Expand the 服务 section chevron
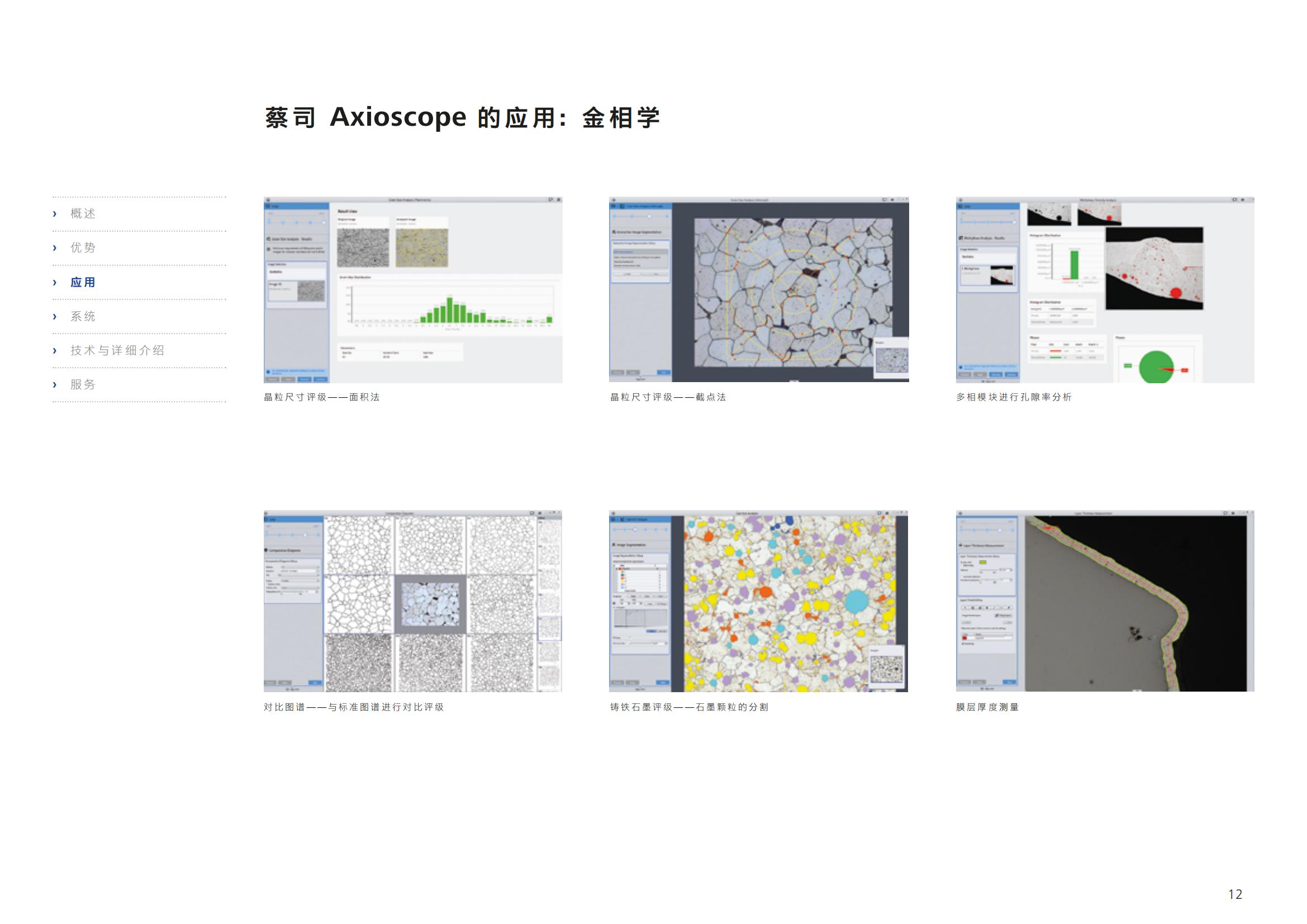The image size is (1307, 924). tap(55, 384)
